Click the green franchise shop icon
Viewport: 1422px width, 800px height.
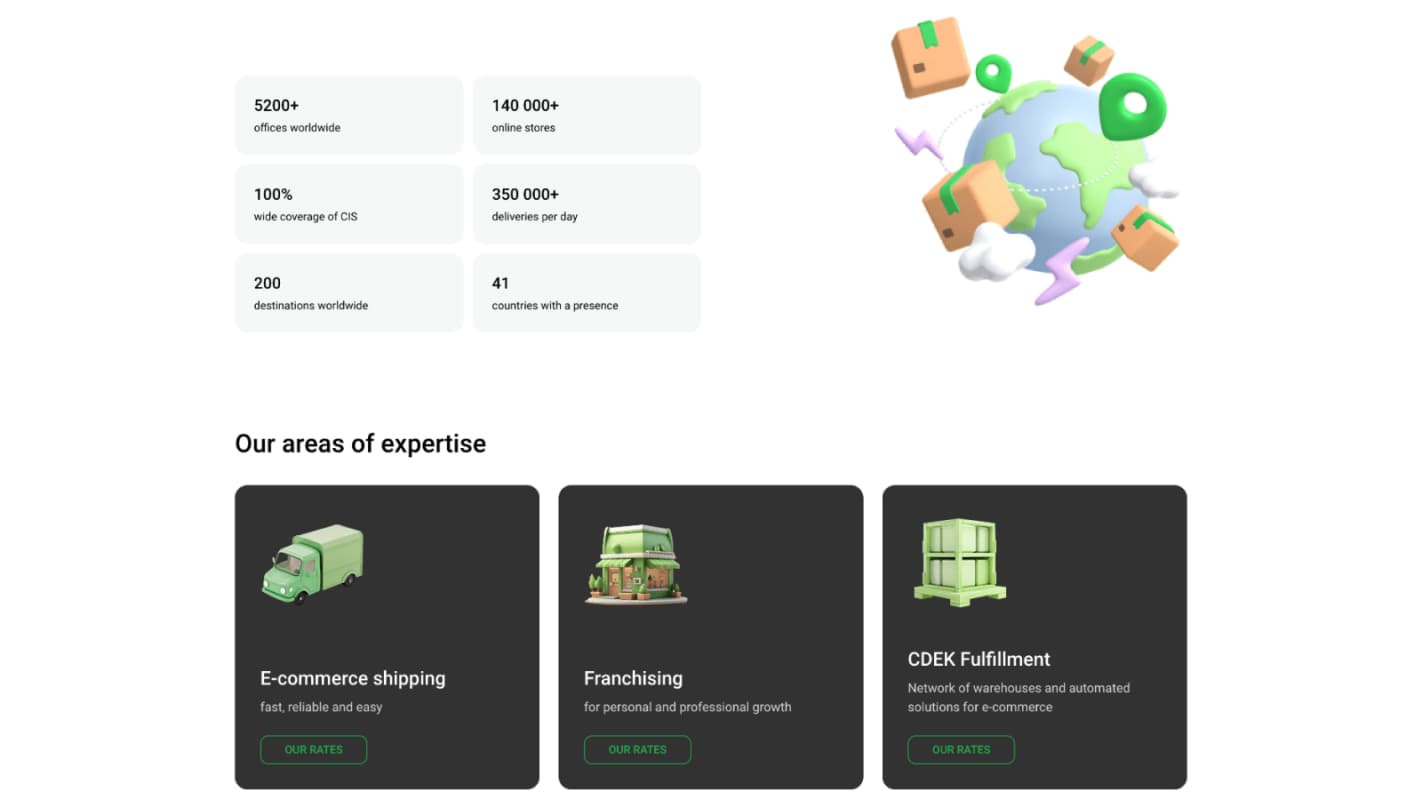636,565
